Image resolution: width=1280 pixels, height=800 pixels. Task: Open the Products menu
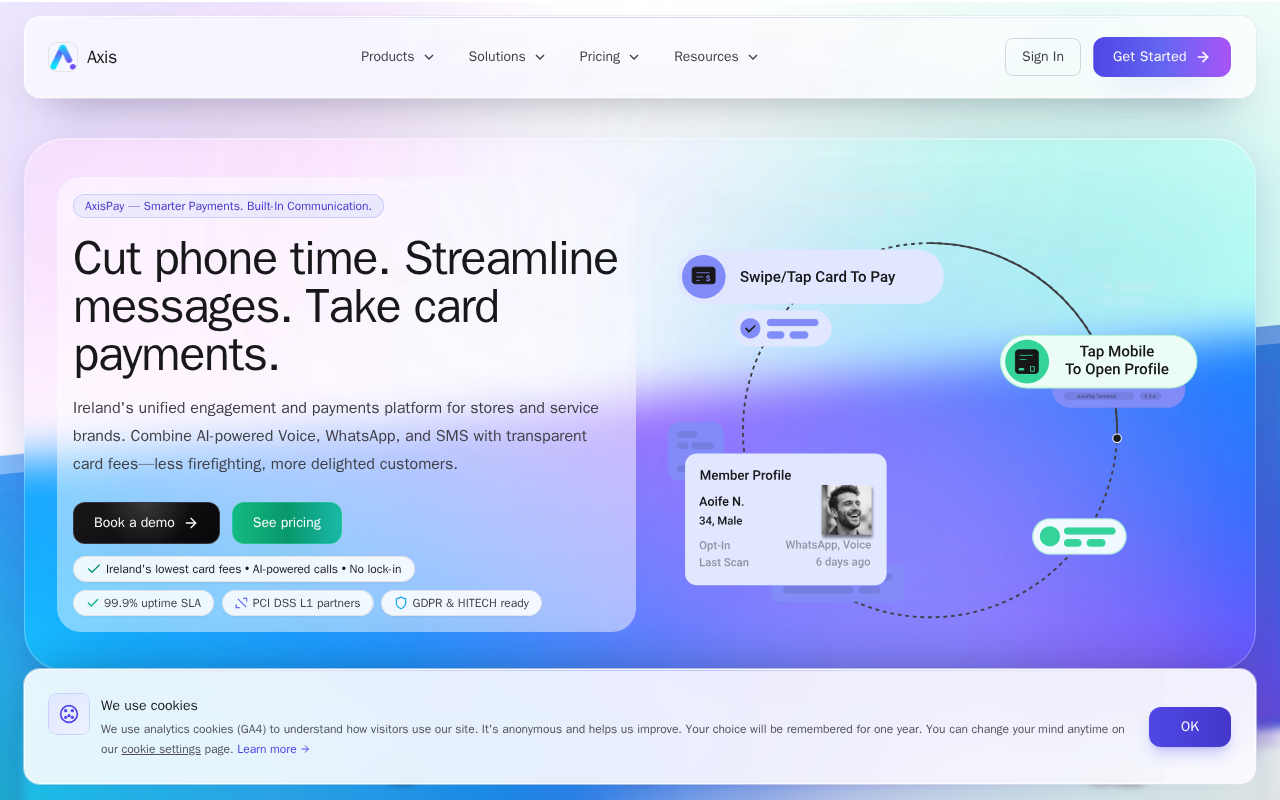coord(397,57)
